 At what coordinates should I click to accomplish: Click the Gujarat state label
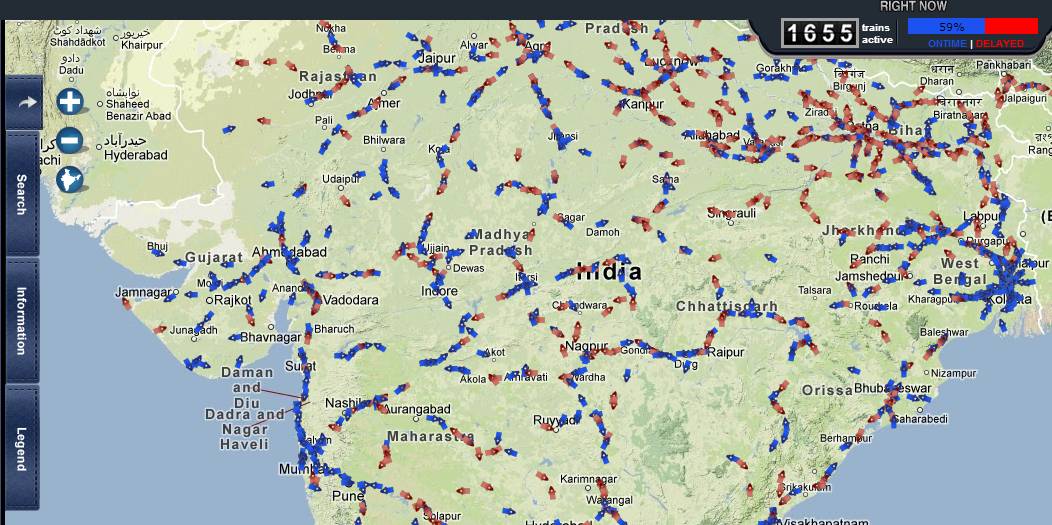(x=214, y=257)
